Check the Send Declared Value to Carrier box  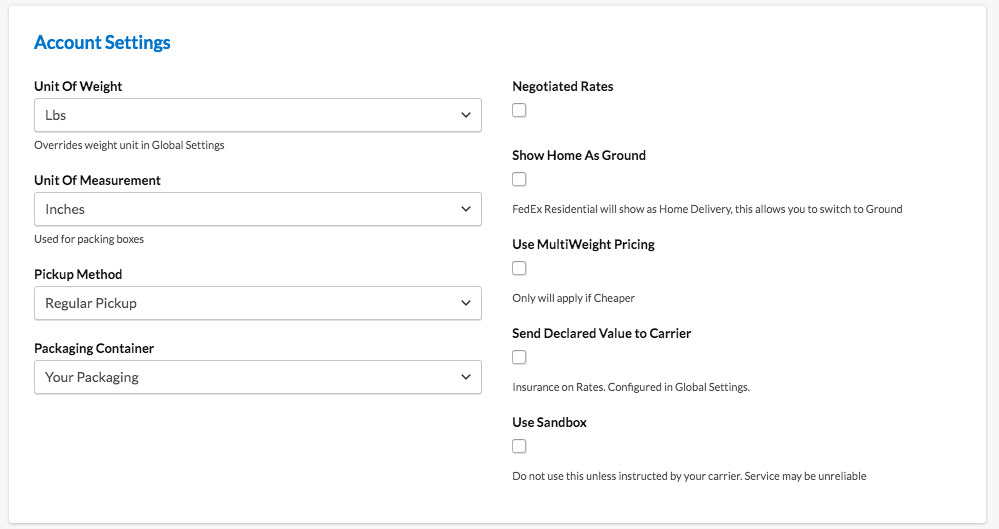tap(519, 357)
